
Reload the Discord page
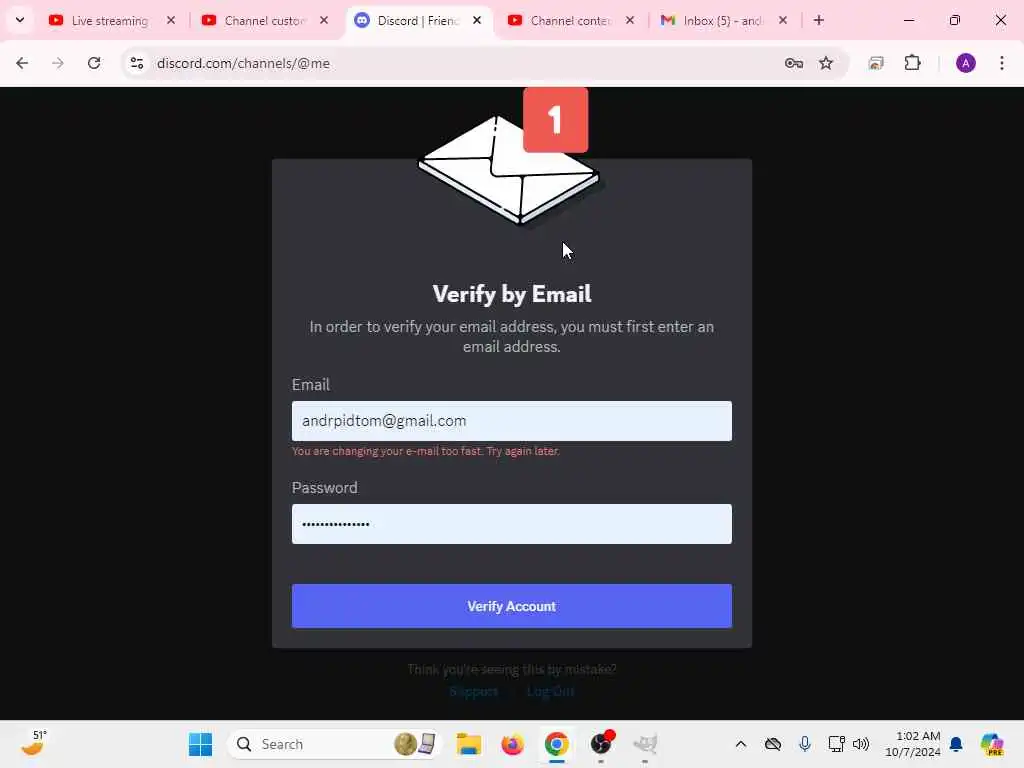94,63
